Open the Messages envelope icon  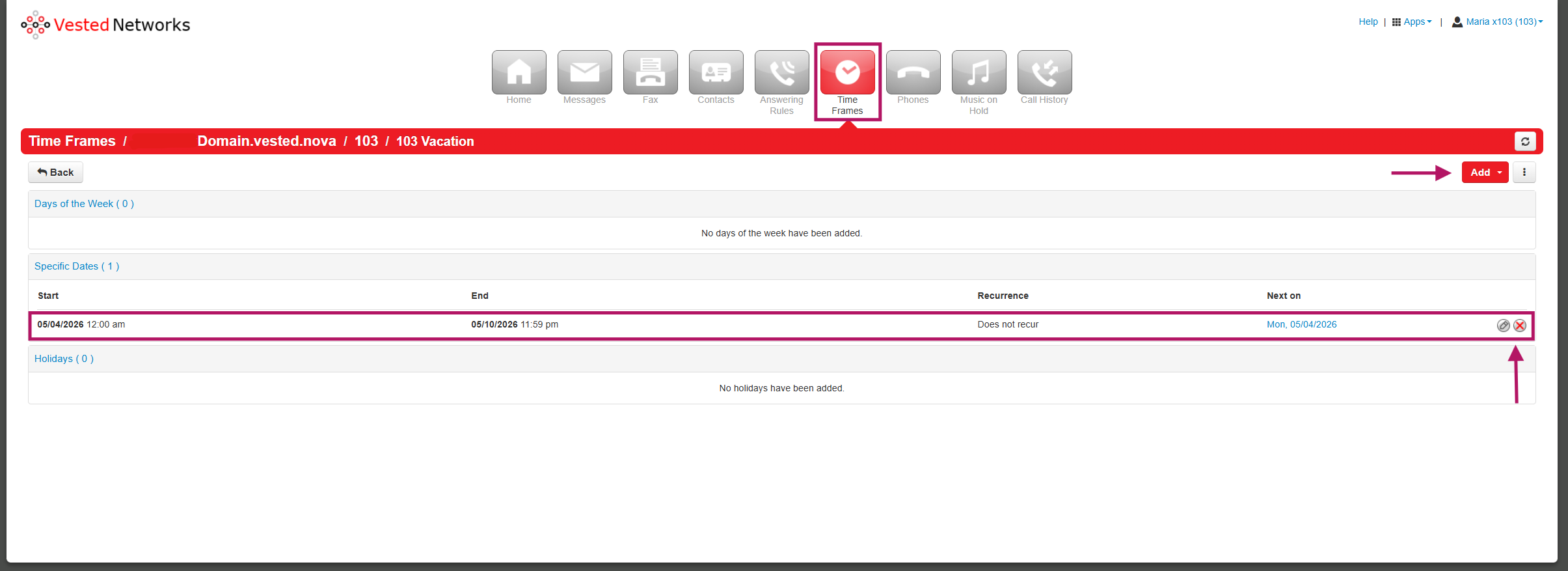[x=584, y=72]
